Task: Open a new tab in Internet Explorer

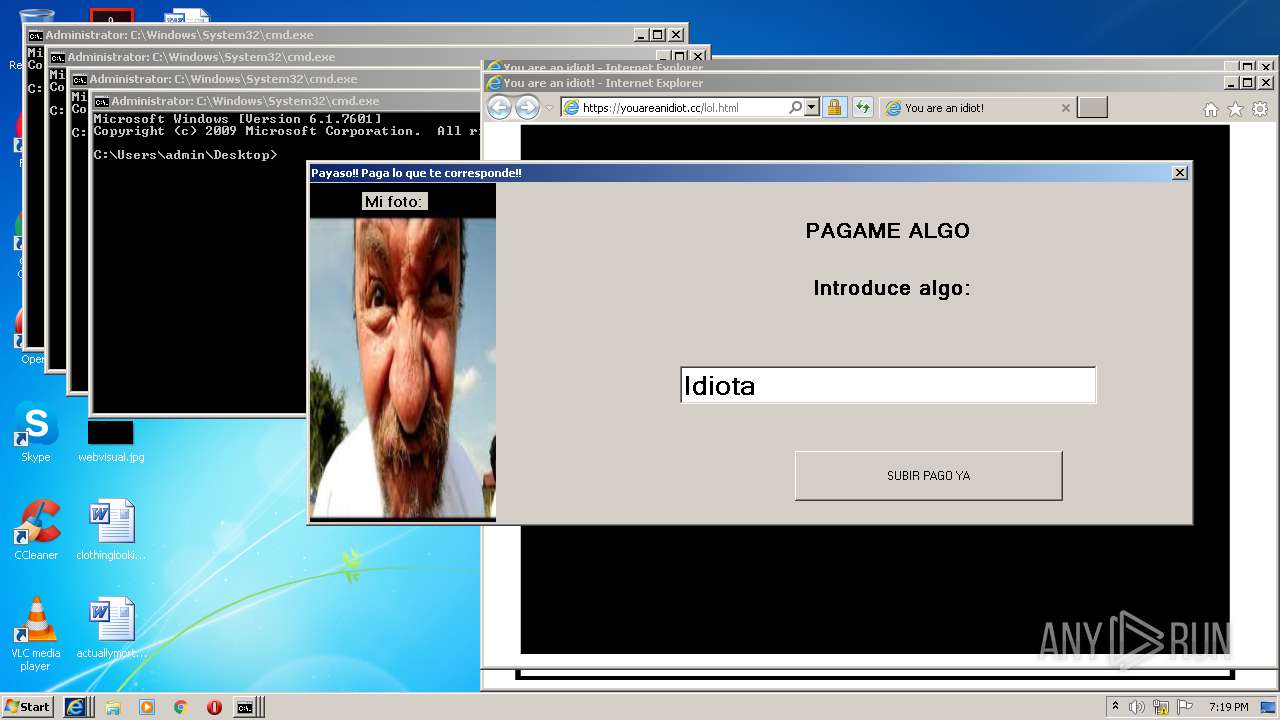Action: 1092,108
